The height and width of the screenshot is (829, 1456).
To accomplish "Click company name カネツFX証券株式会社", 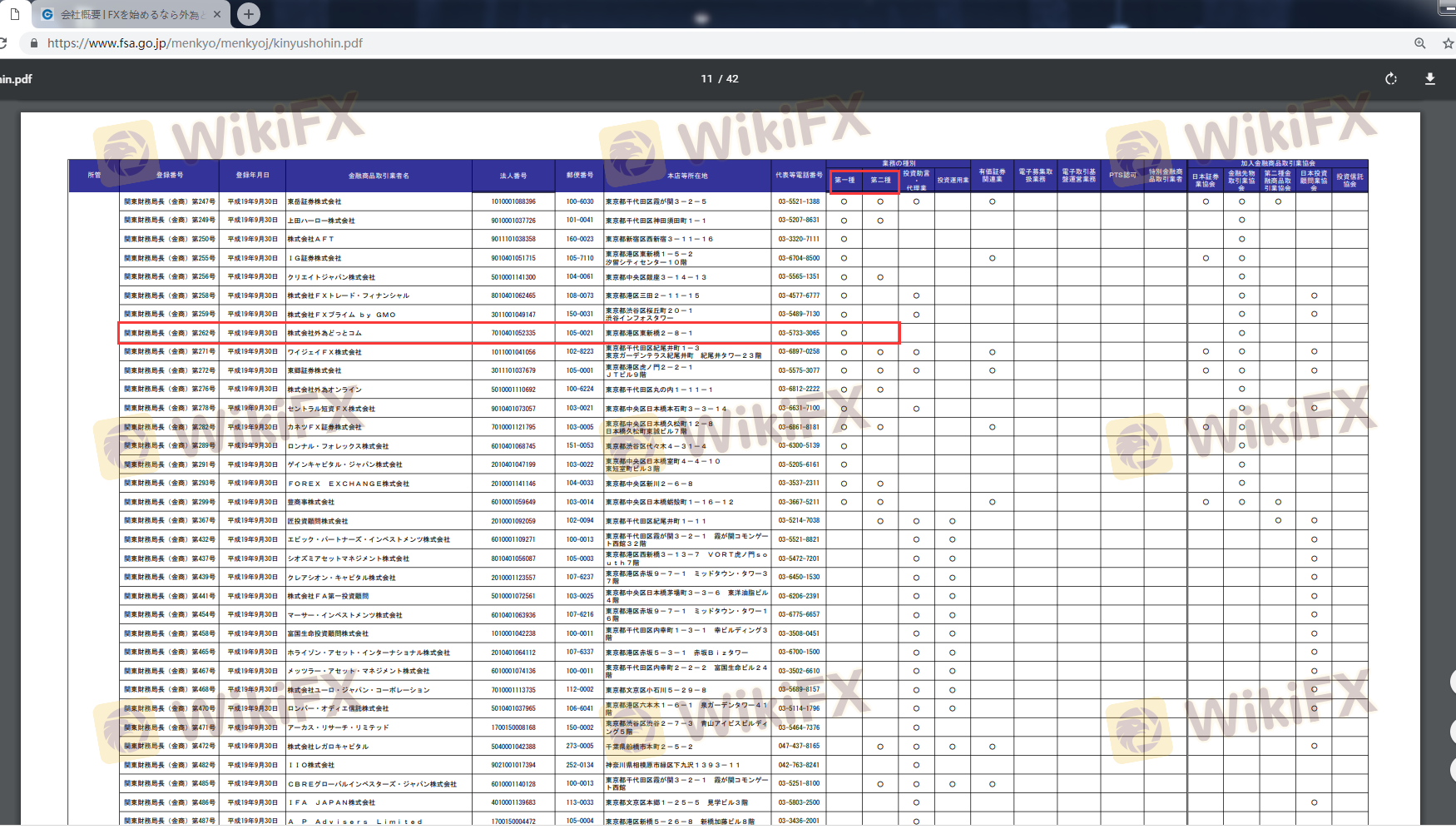I will pyautogui.click(x=324, y=428).
